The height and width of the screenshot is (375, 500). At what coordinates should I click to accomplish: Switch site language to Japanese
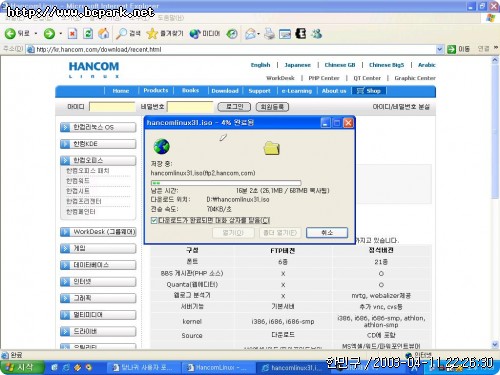(x=297, y=65)
